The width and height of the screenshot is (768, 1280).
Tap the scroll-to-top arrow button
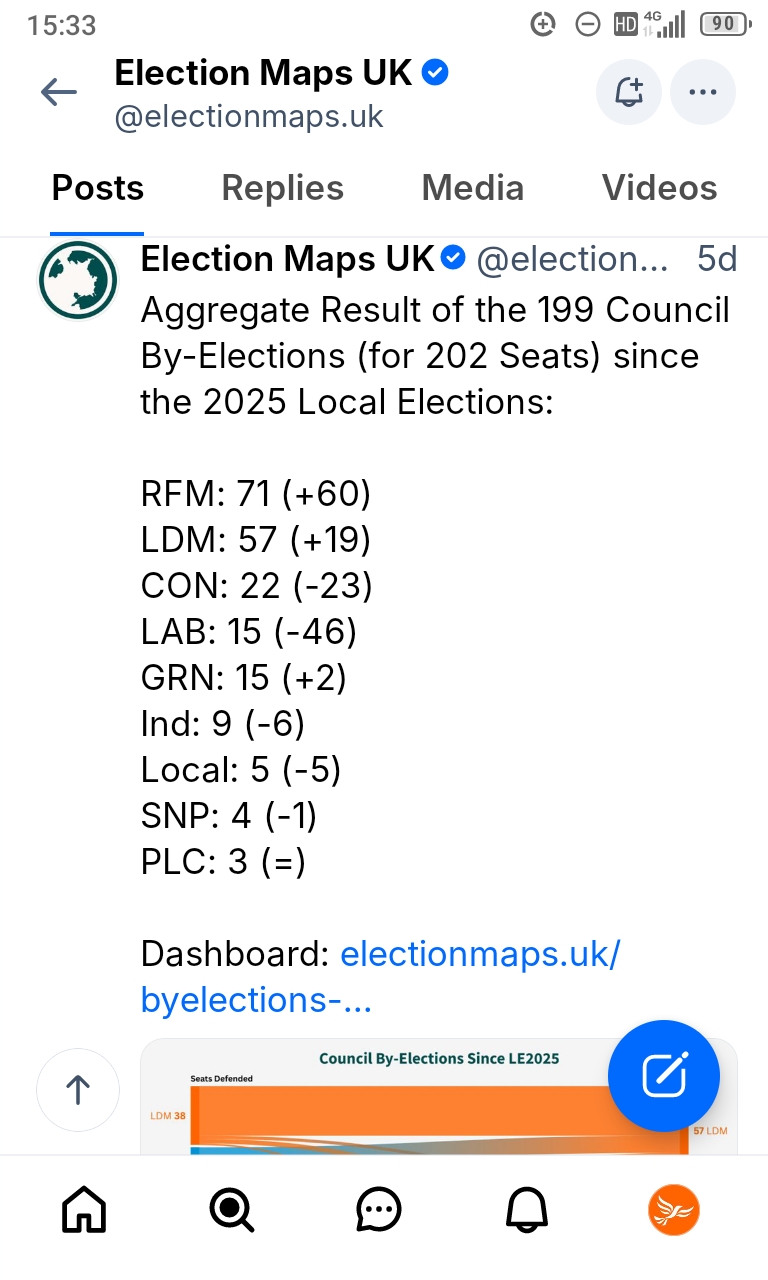[x=78, y=1090]
